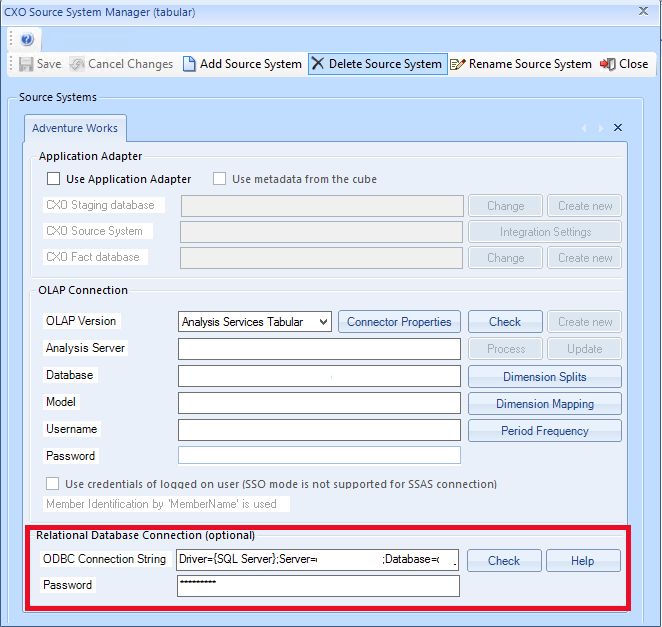Click the tab scroll left arrow
This screenshot has height=627, width=662.
coord(584,128)
